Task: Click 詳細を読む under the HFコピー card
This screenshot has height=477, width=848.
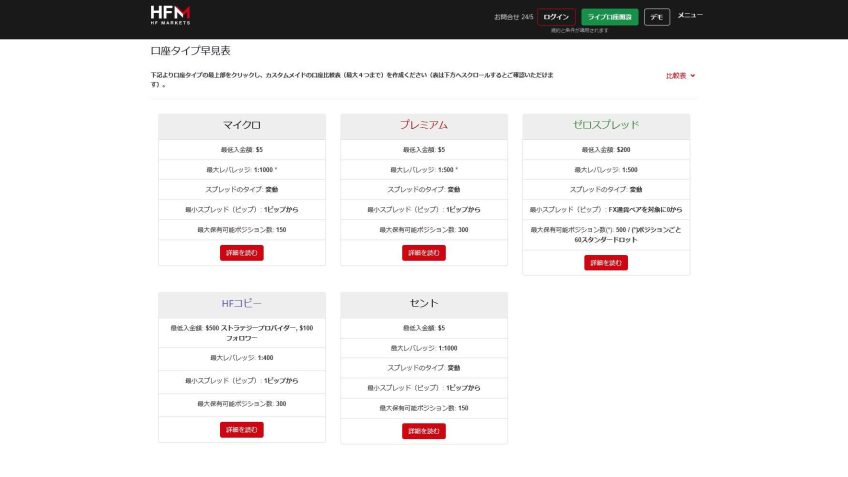Action: pyautogui.click(x=242, y=430)
